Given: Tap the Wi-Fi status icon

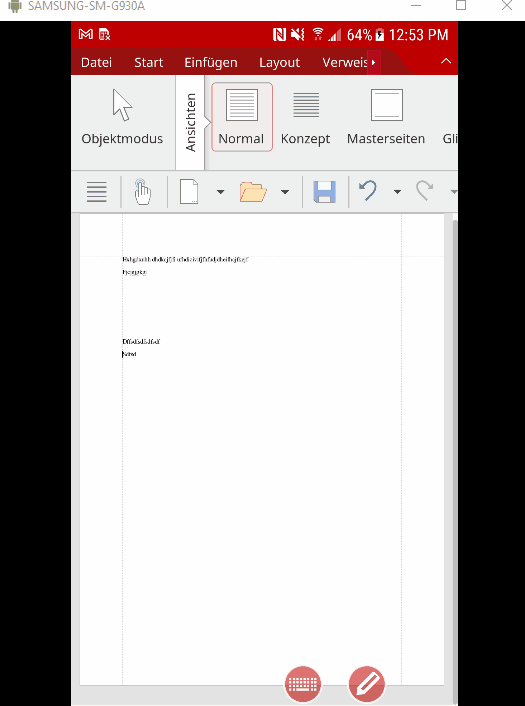Looking at the screenshot, I should pyautogui.click(x=318, y=35).
